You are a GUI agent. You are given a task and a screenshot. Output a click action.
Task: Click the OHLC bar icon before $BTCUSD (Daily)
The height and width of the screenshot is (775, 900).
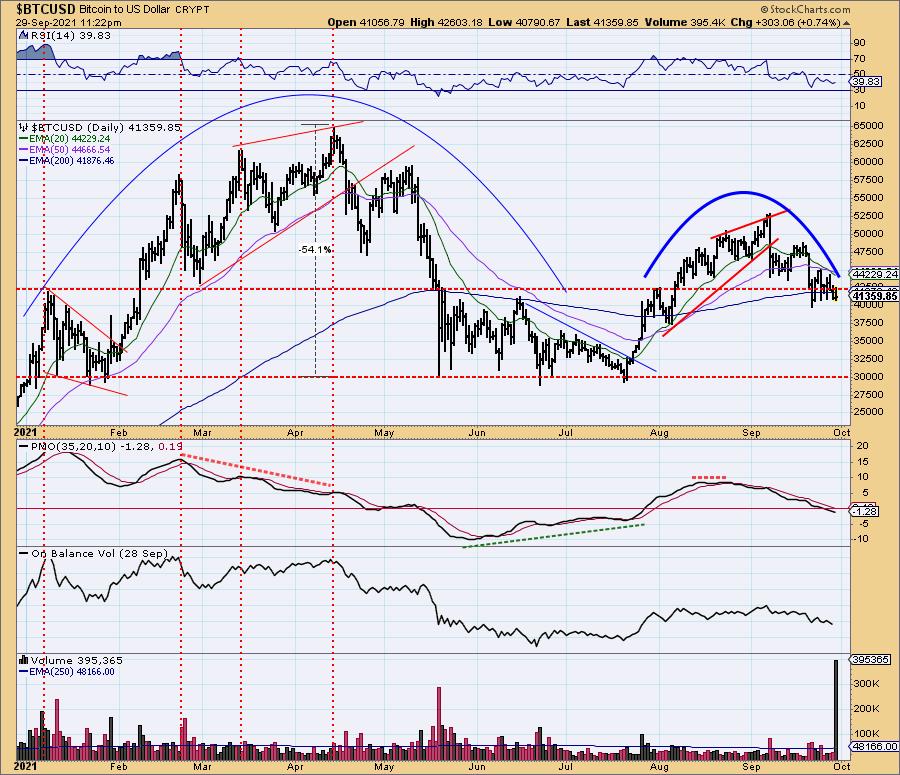24,127
